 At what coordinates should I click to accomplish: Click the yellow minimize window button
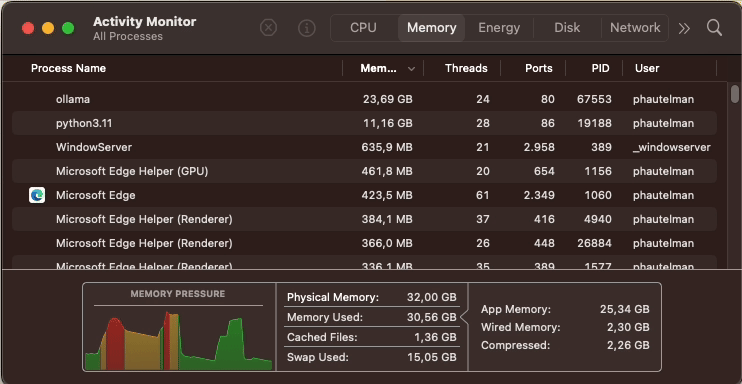[48, 28]
